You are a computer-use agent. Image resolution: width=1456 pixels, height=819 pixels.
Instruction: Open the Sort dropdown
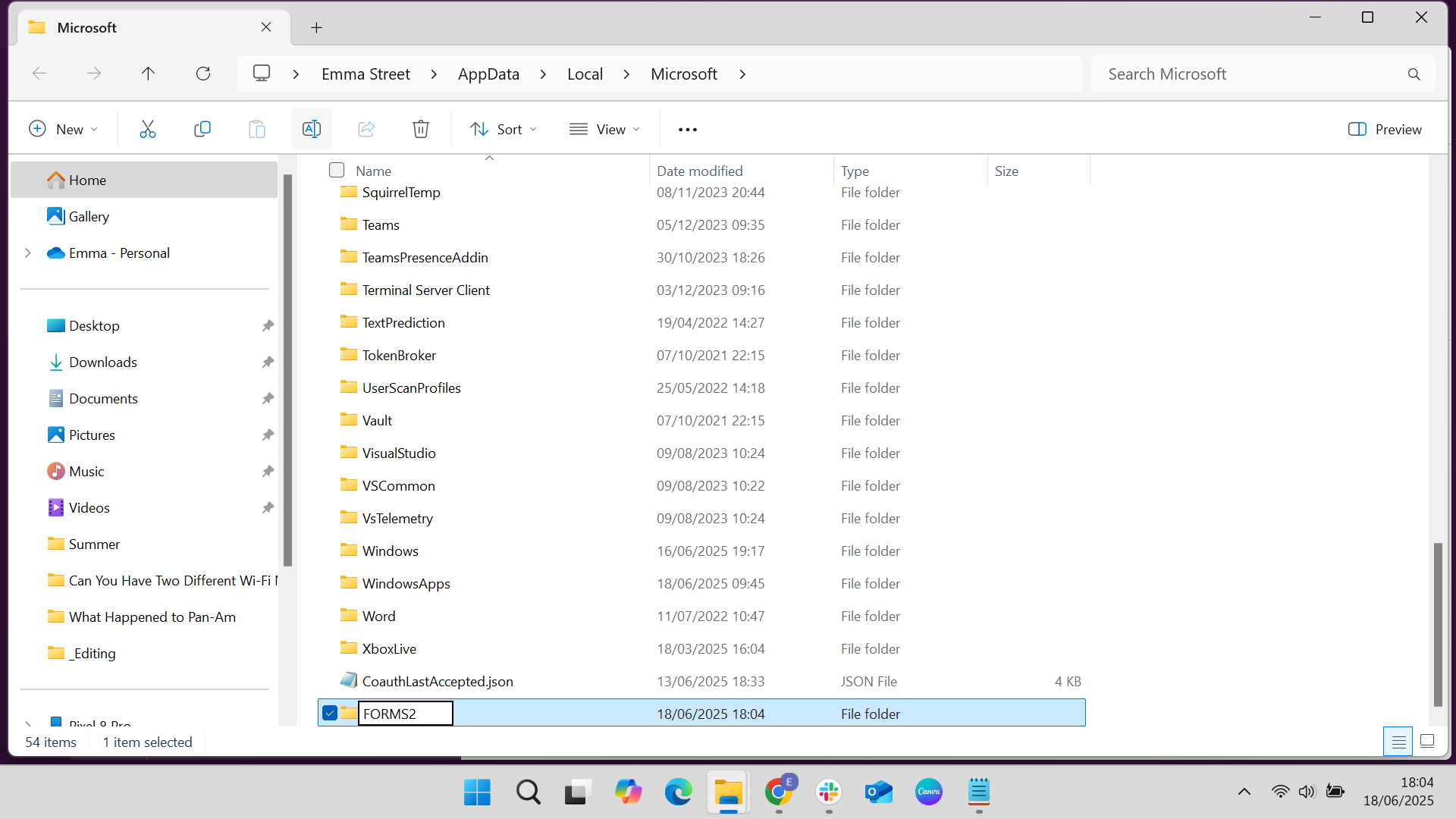coord(504,129)
